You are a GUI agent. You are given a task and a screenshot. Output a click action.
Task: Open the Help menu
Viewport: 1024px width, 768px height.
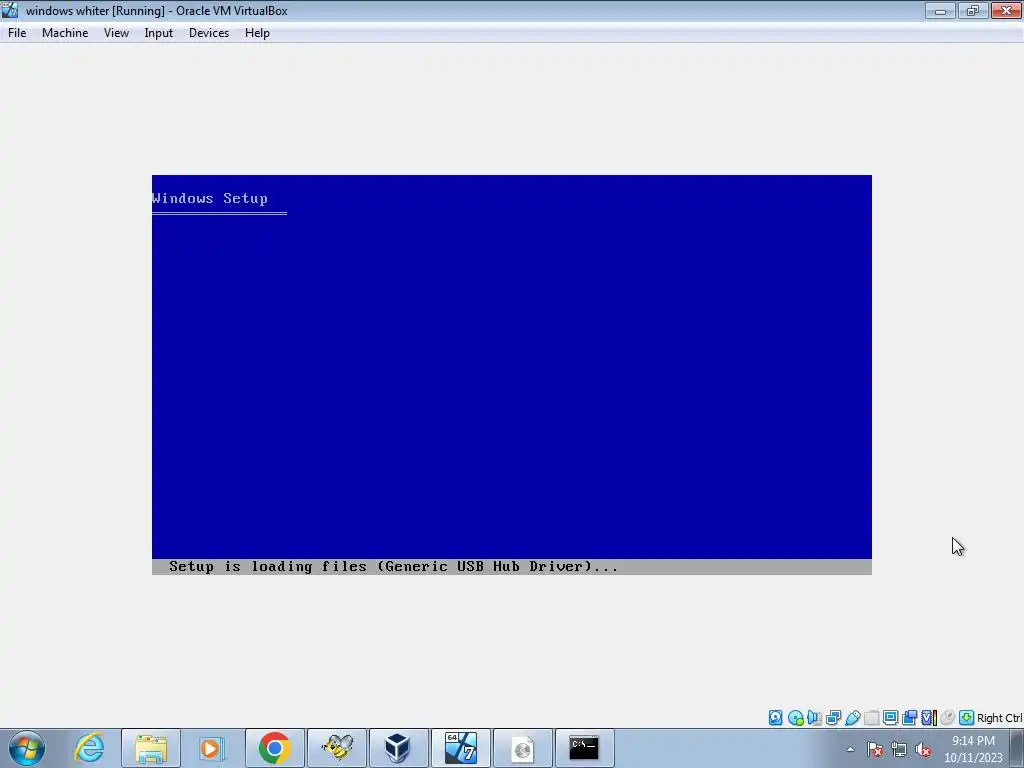(257, 33)
